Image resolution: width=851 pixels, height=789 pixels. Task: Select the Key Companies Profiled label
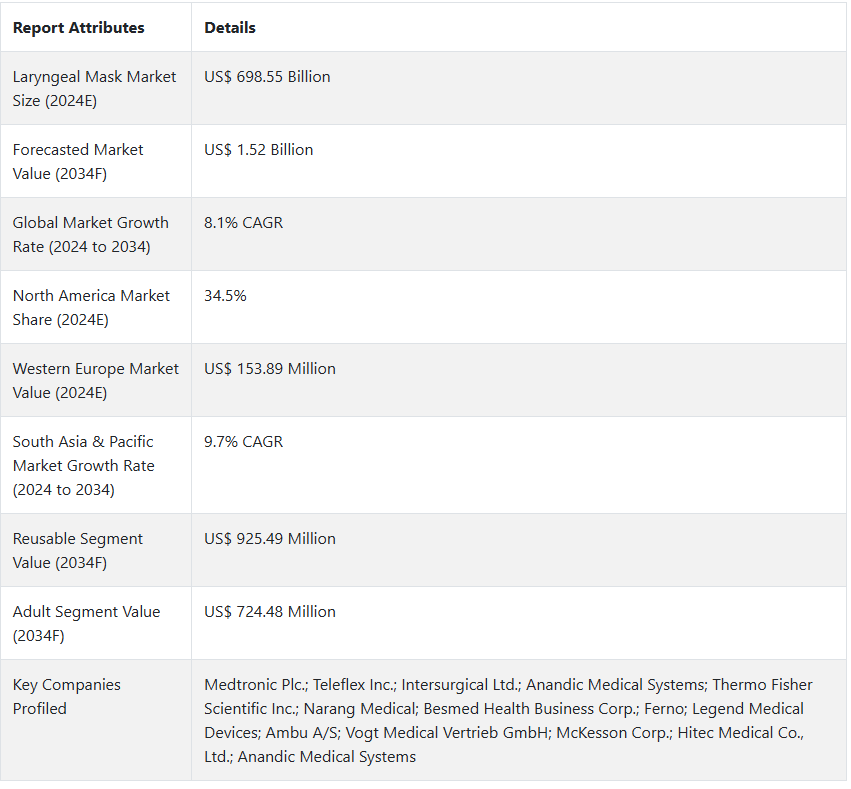coord(66,696)
